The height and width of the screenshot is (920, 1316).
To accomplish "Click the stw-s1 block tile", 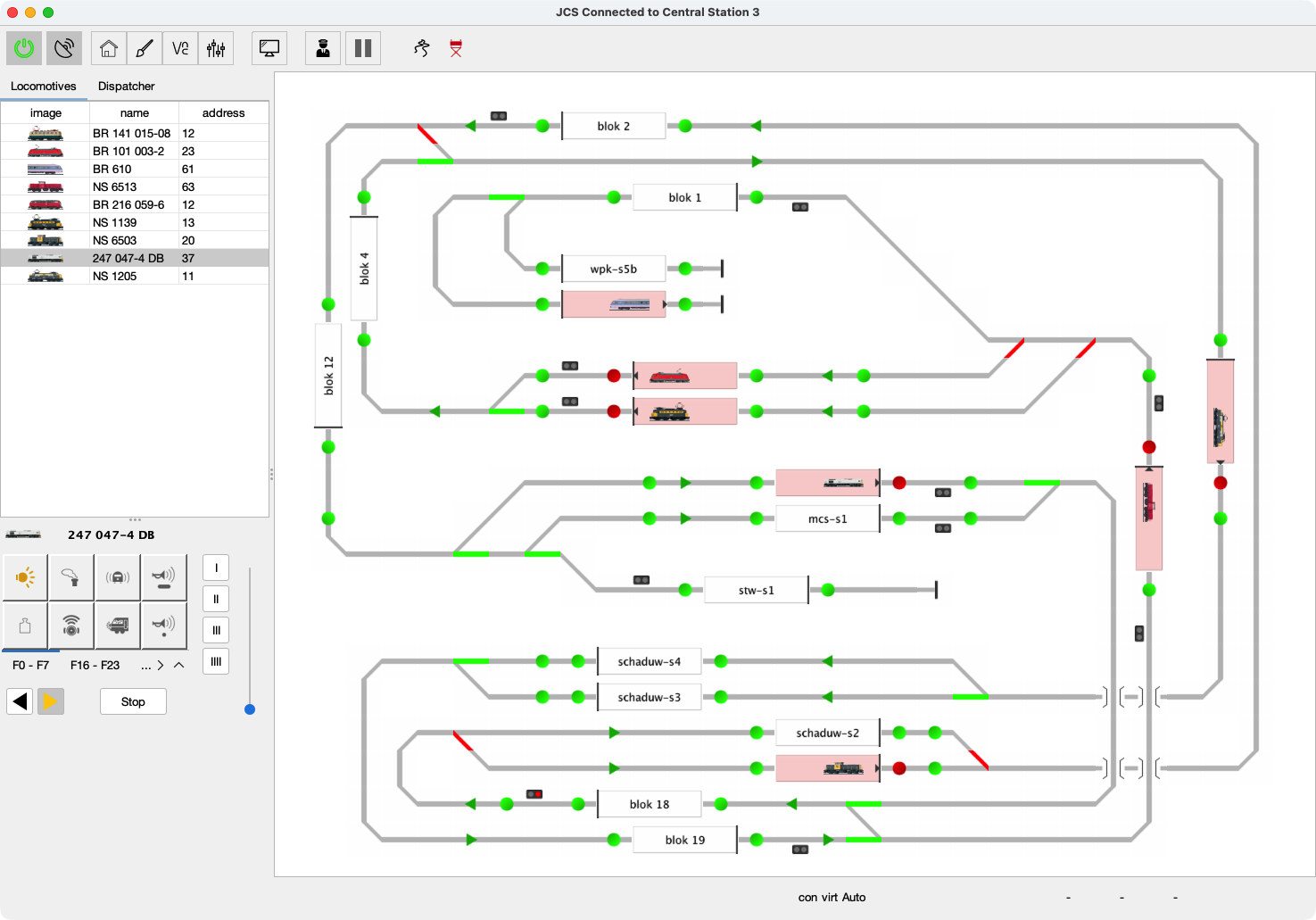I will click(x=757, y=590).
